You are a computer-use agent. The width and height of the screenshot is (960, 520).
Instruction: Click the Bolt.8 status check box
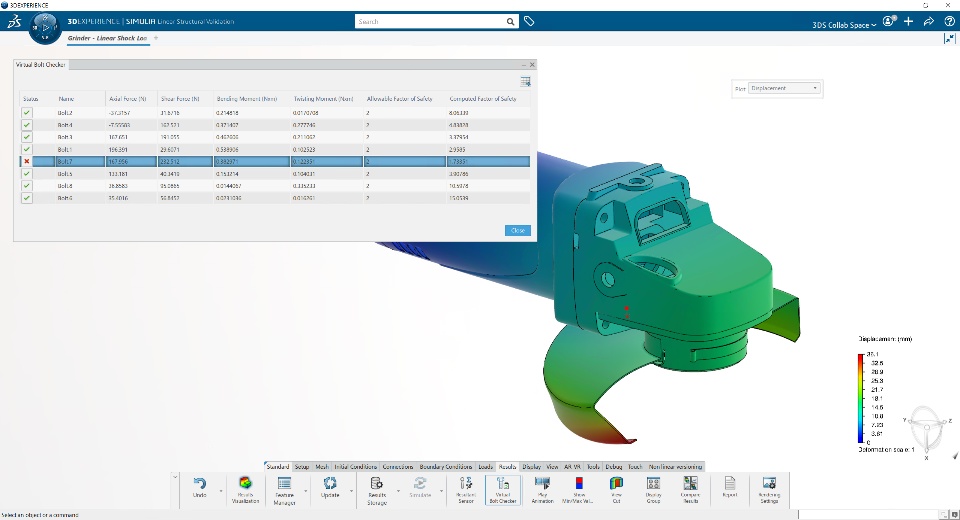point(26,186)
